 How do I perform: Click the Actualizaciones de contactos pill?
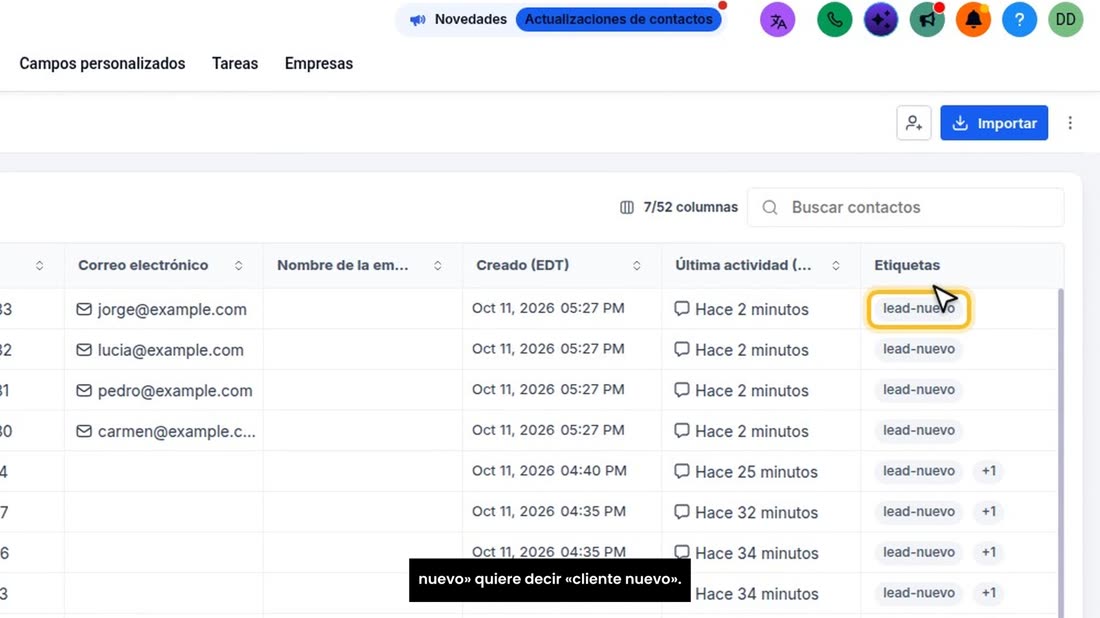pos(619,20)
